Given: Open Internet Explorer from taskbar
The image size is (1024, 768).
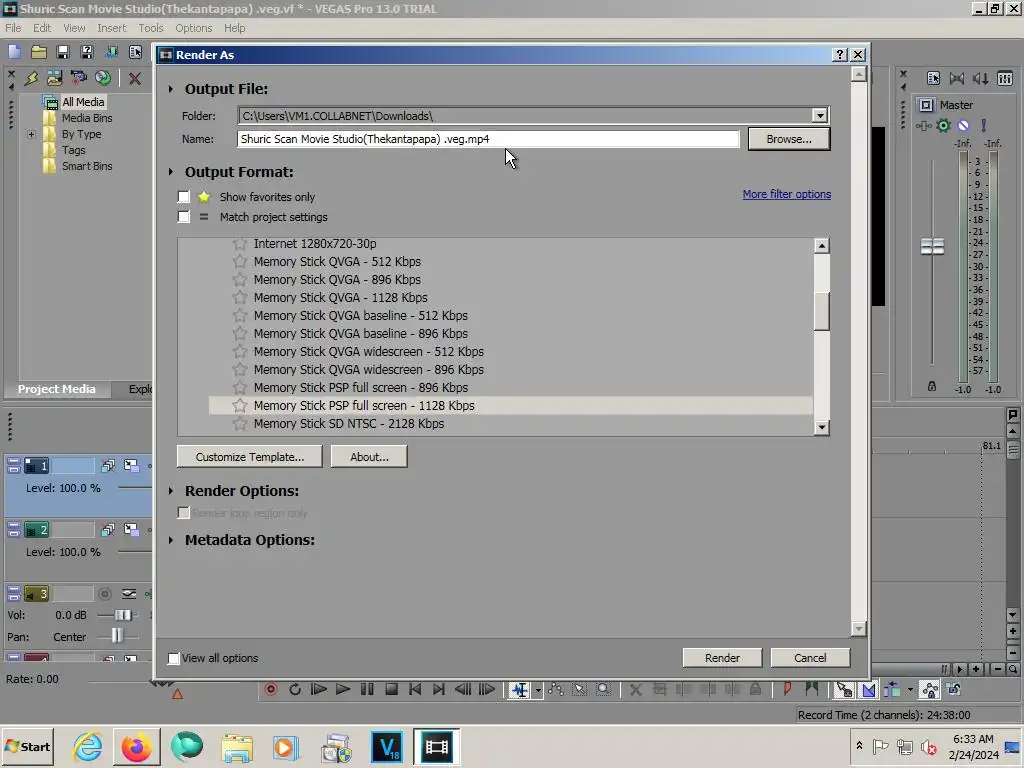Looking at the screenshot, I should pos(87,746).
